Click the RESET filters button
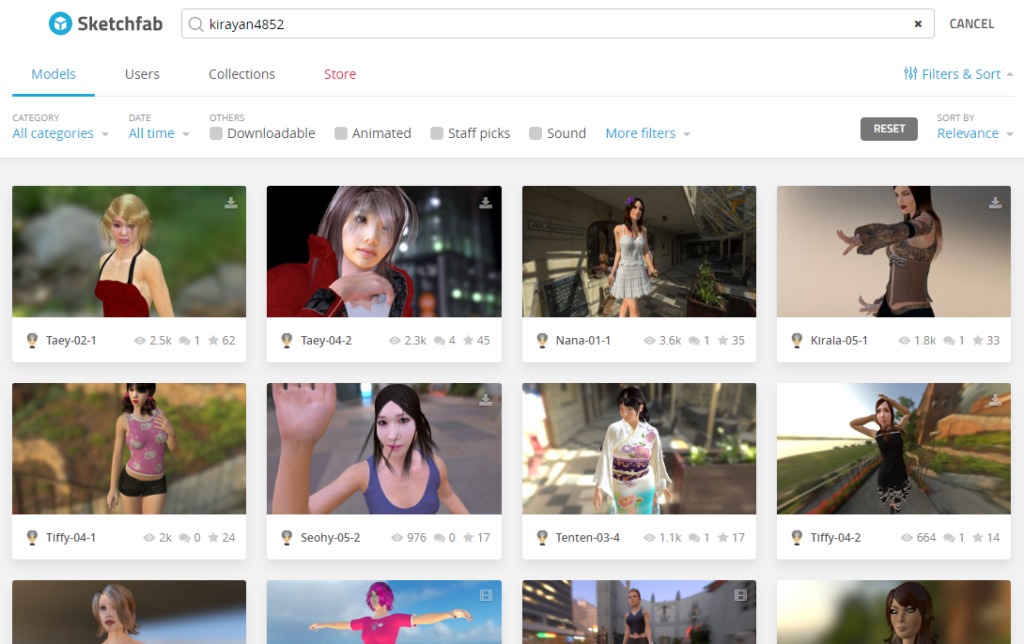Image resolution: width=1024 pixels, height=644 pixels. 889,129
